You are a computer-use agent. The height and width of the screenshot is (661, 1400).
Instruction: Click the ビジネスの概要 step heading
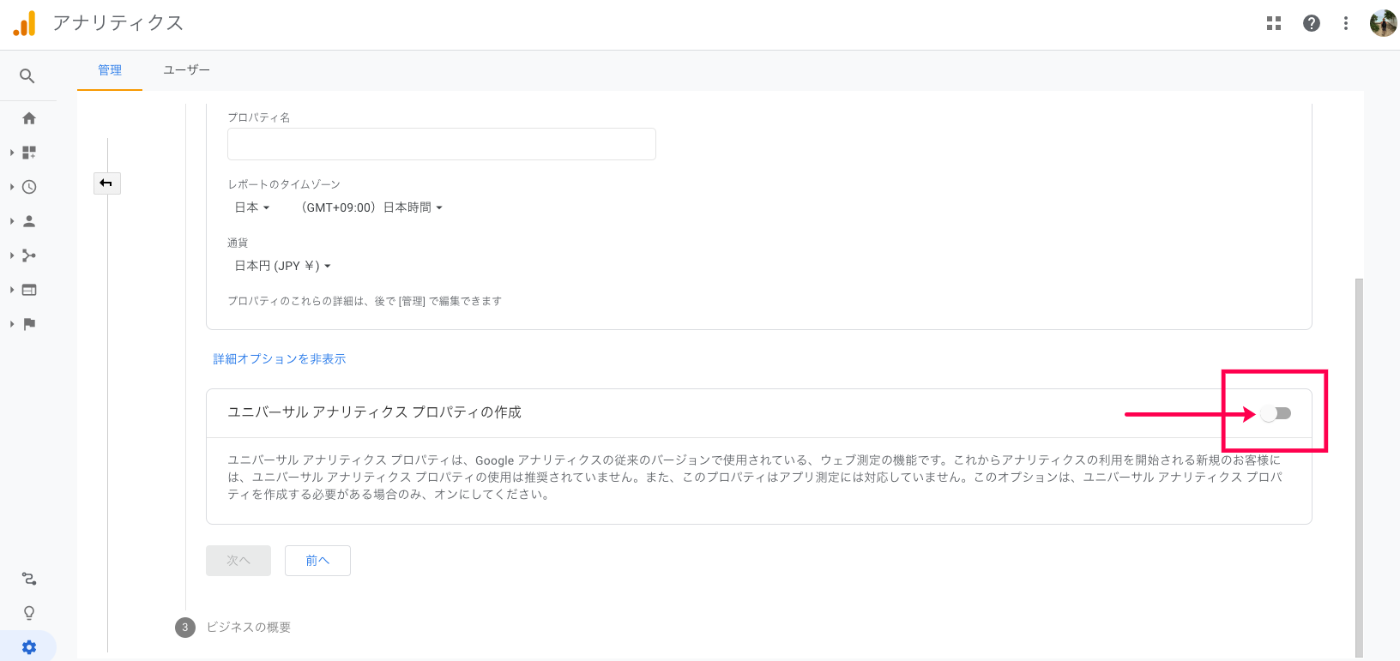point(248,627)
